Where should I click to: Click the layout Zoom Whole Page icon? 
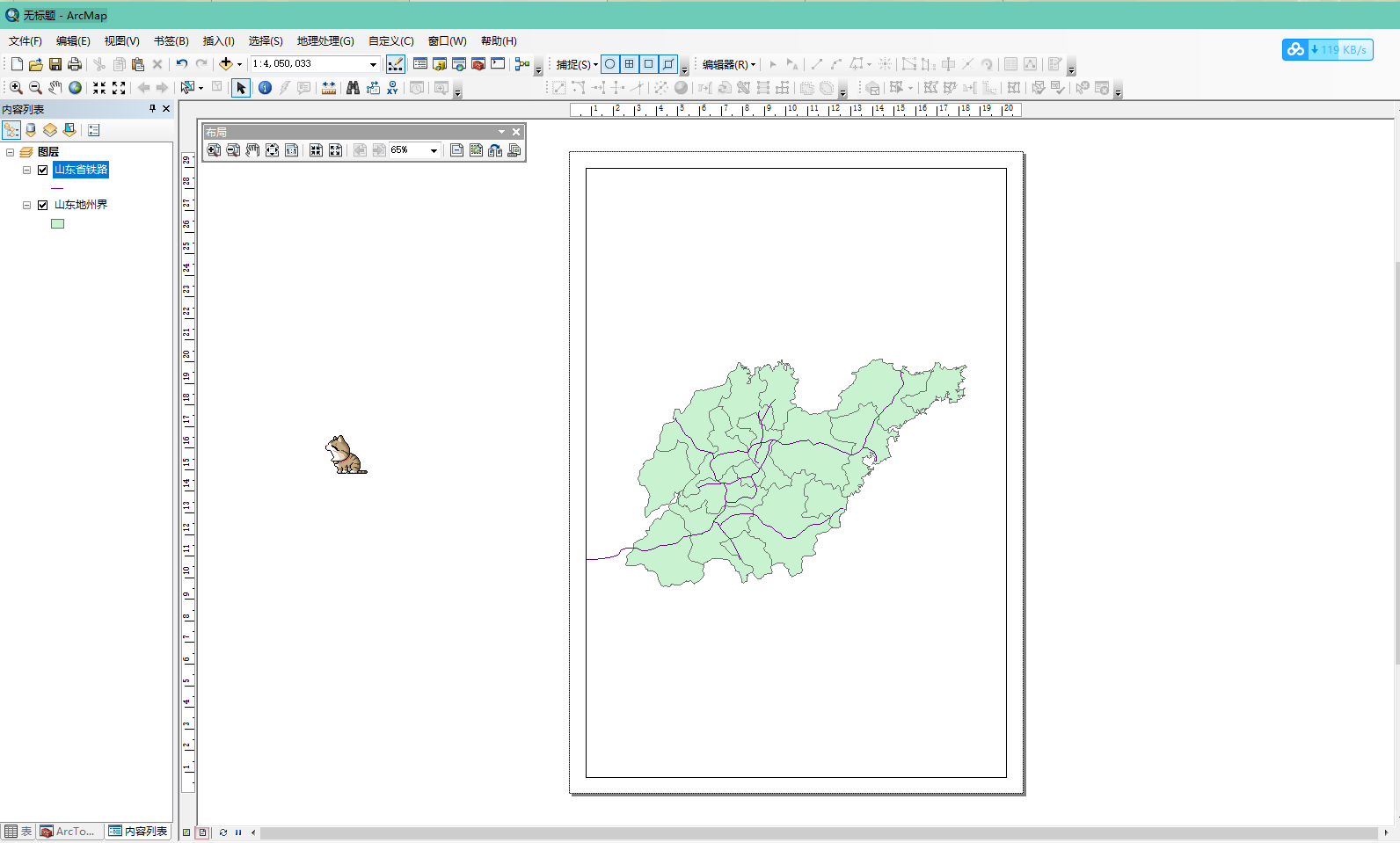(272, 150)
